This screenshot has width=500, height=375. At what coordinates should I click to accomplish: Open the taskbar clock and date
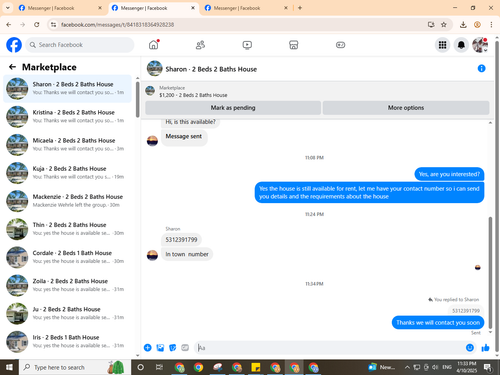click(x=467, y=367)
